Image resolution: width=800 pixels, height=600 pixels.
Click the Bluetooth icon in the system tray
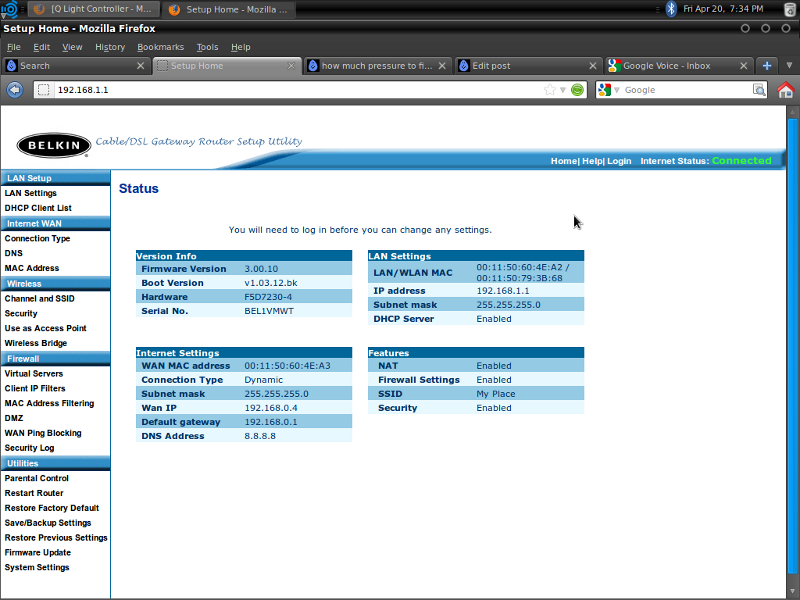coord(671,9)
